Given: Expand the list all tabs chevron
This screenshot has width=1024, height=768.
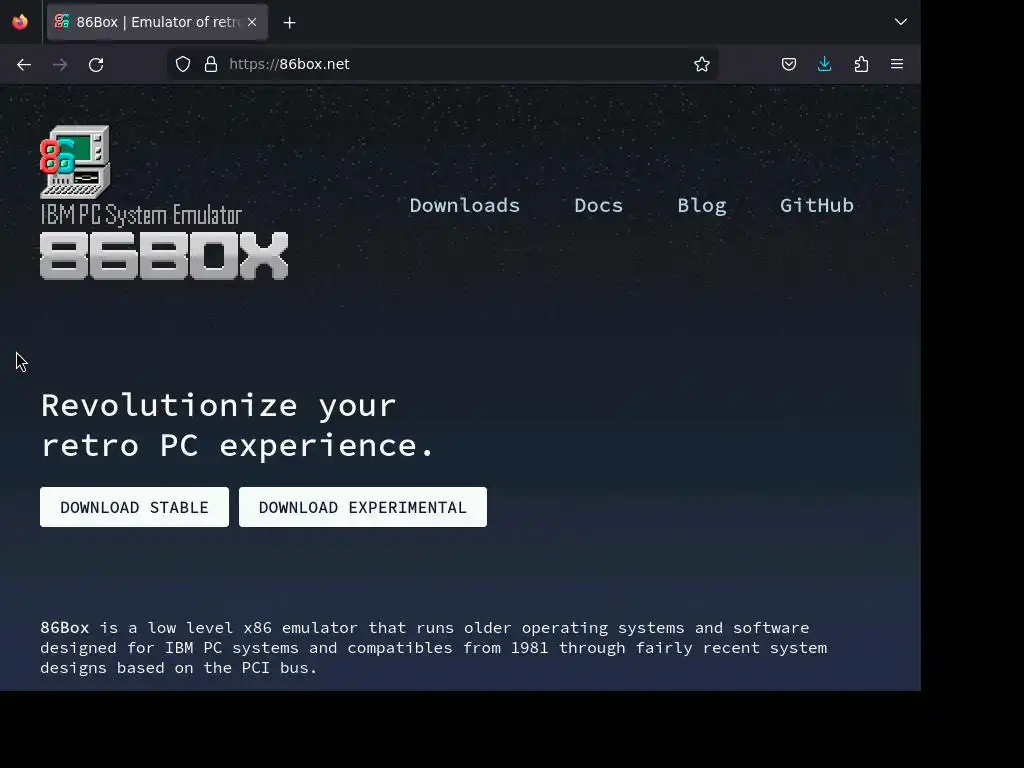Looking at the screenshot, I should click(901, 22).
